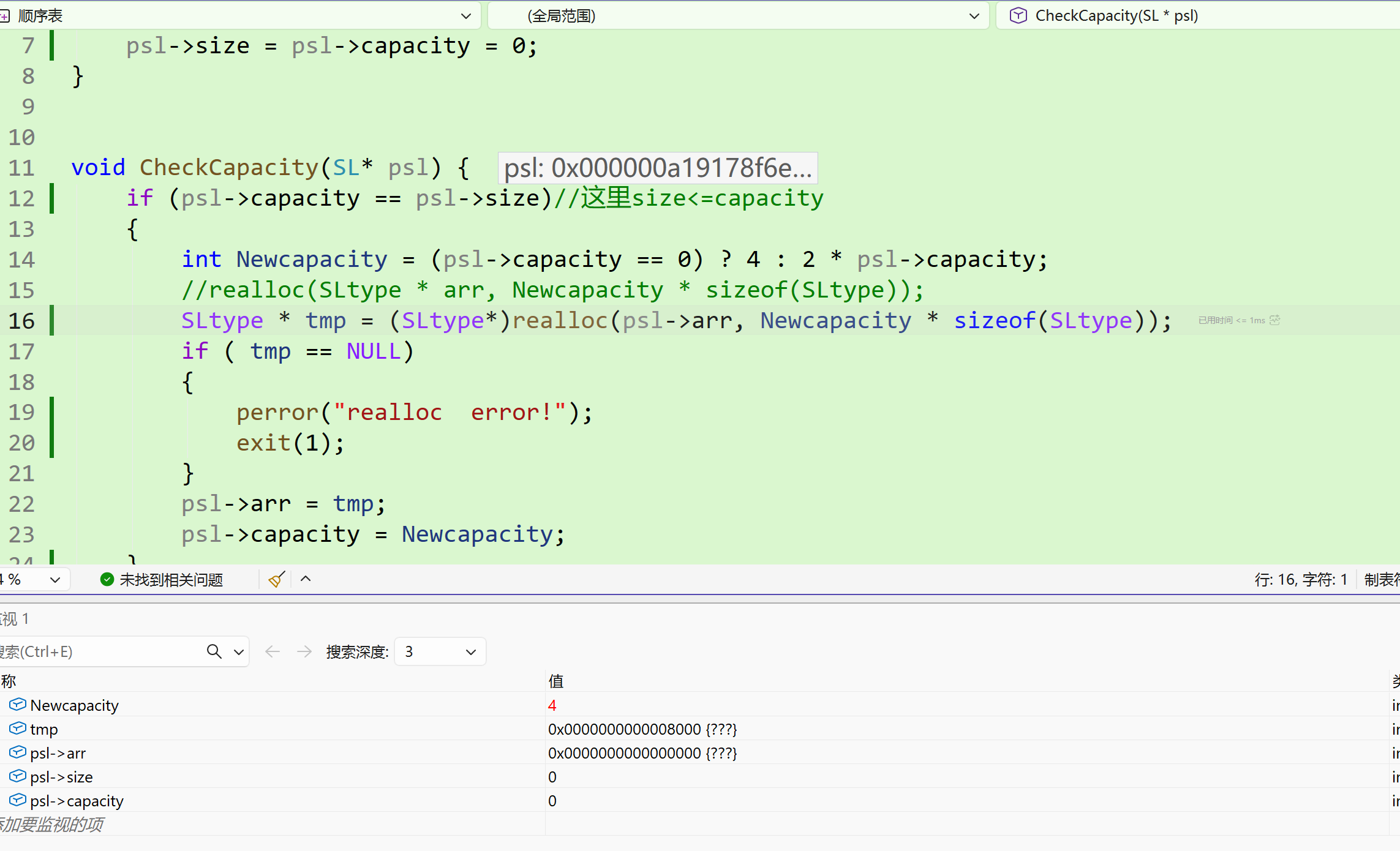Click the psl data tip on line 11
1400x851 pixels.
tap(658, 168)
